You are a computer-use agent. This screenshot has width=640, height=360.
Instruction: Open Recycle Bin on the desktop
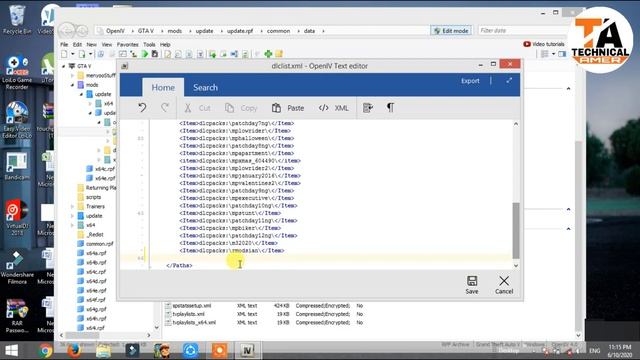[x=17, y=20]
